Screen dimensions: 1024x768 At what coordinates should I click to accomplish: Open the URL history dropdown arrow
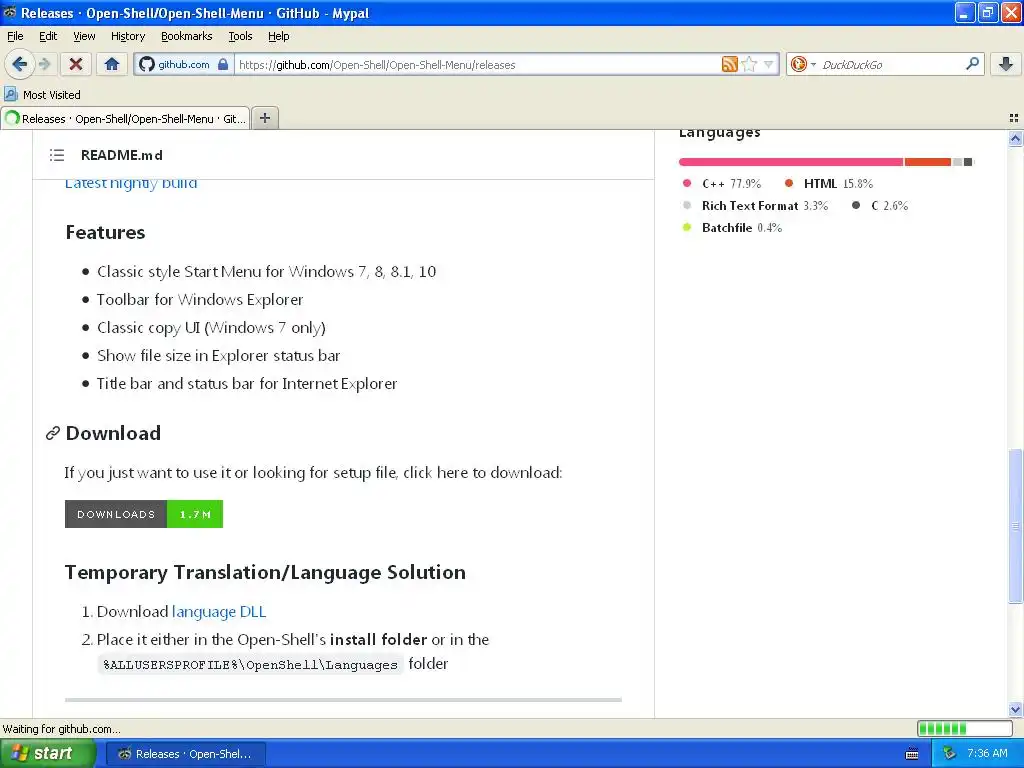click(769, 64)
